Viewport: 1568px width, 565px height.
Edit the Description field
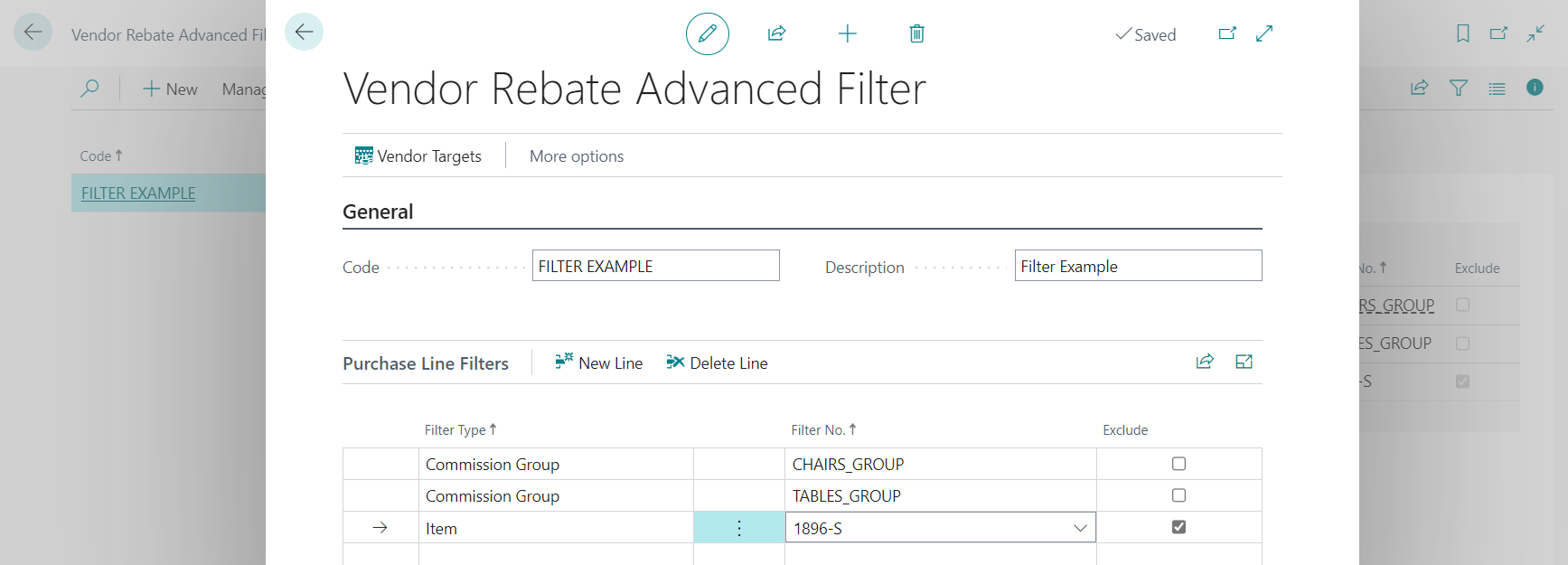(x=1138, y=266)
